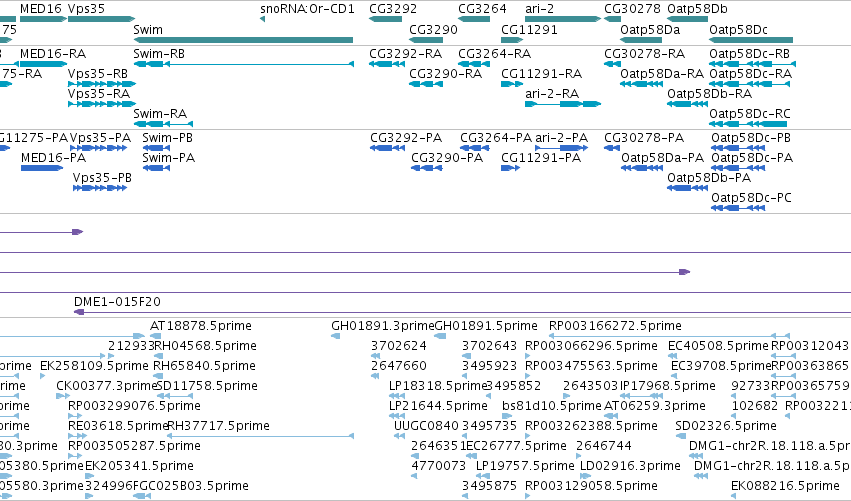The width and height of the screenshot is (851, 501).
Task: Select the long Swim gene bar
Action: coord(243,40)
